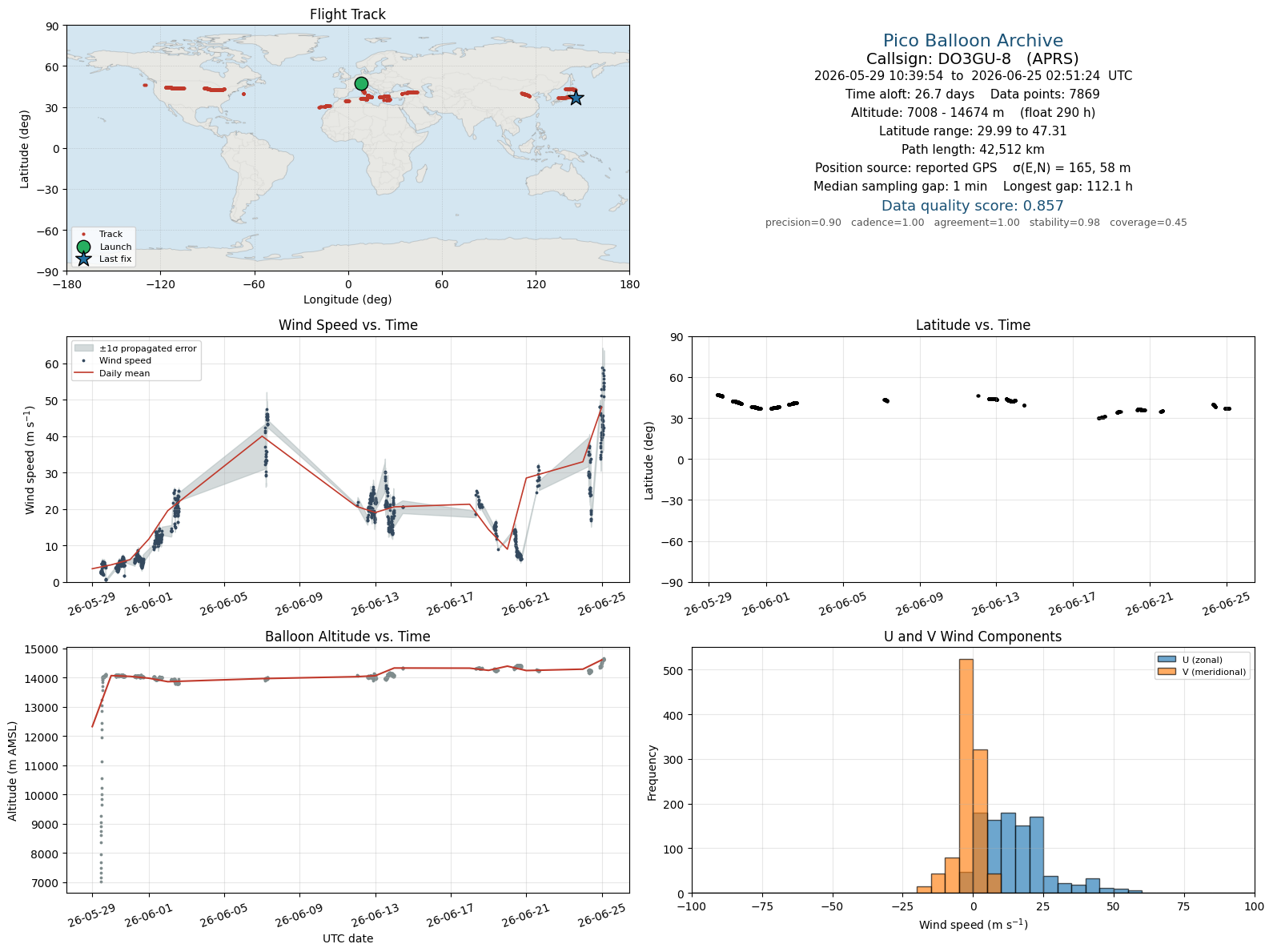Click the tallest orange bar in the histogram
1273x952 pixels.
click(966, 776)
